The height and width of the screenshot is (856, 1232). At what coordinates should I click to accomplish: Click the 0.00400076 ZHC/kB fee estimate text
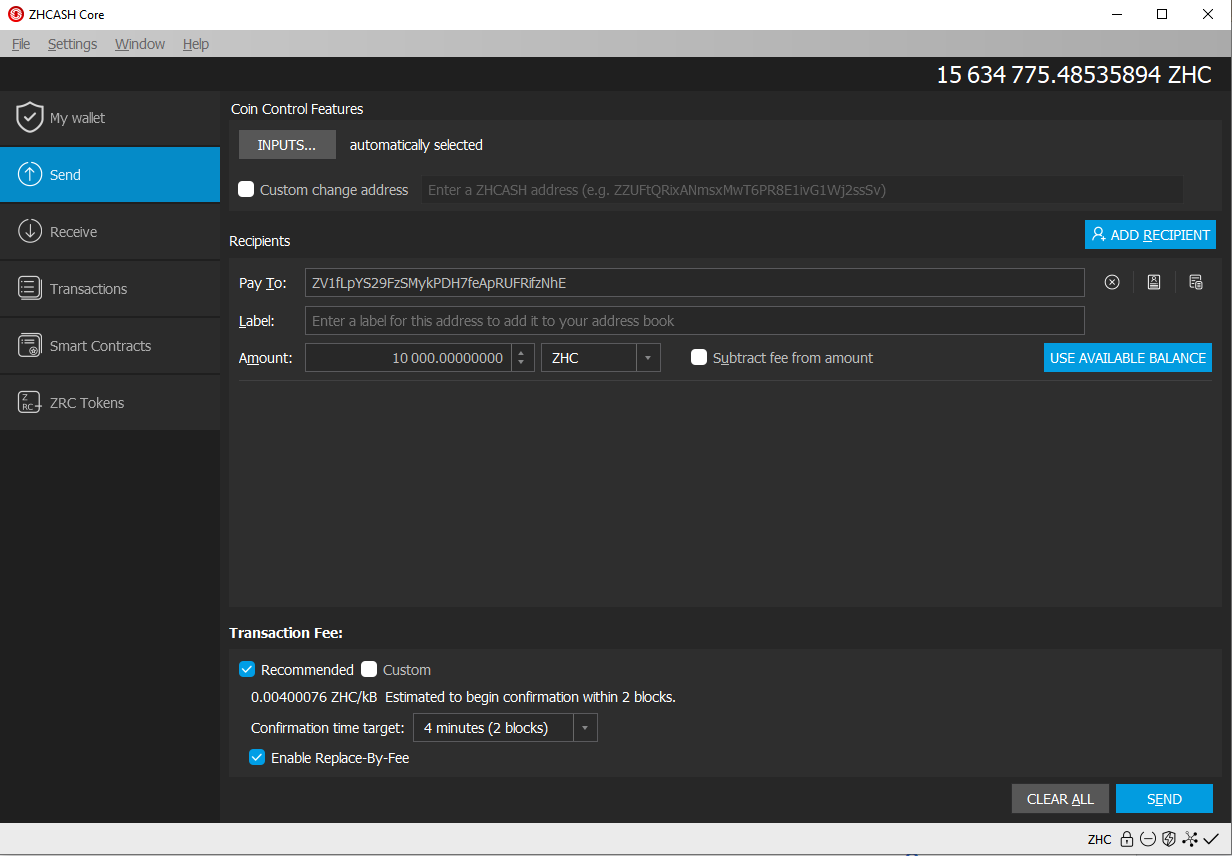(314, 697)
